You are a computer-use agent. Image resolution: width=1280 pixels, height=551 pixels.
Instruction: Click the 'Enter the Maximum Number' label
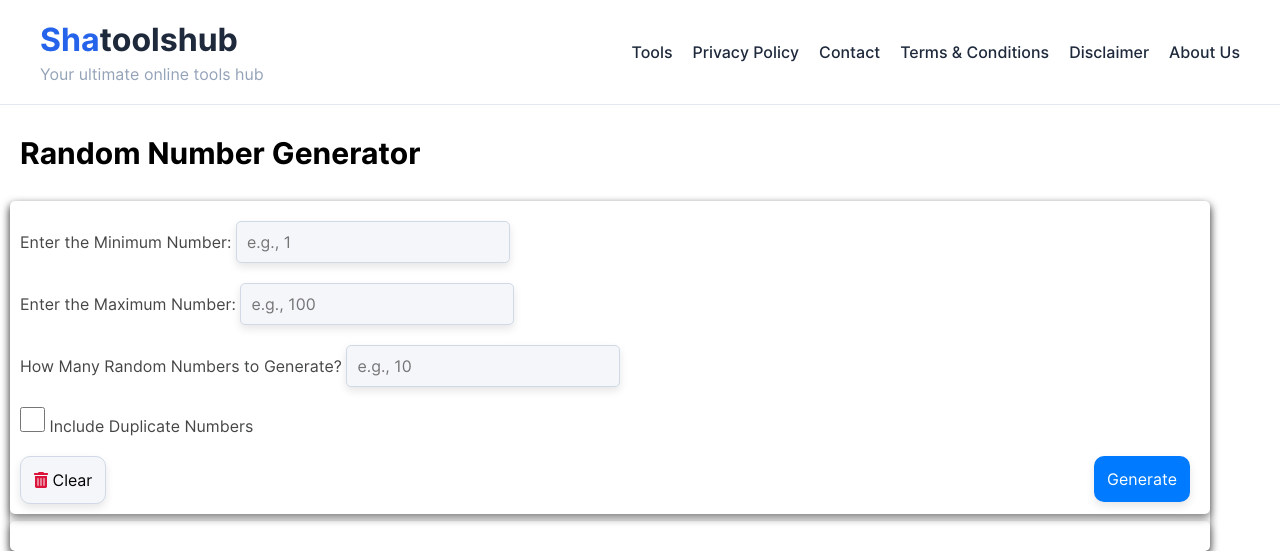click(128, 304)
